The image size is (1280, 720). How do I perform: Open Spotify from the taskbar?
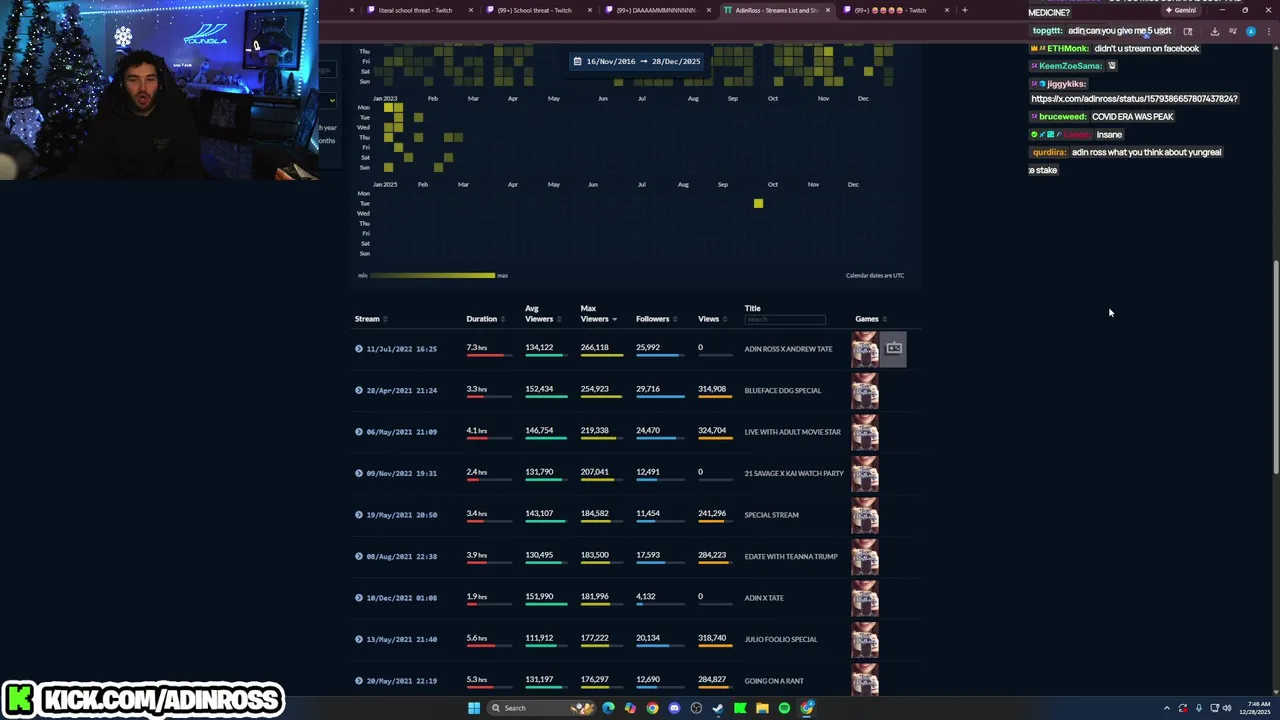[784, 708]
